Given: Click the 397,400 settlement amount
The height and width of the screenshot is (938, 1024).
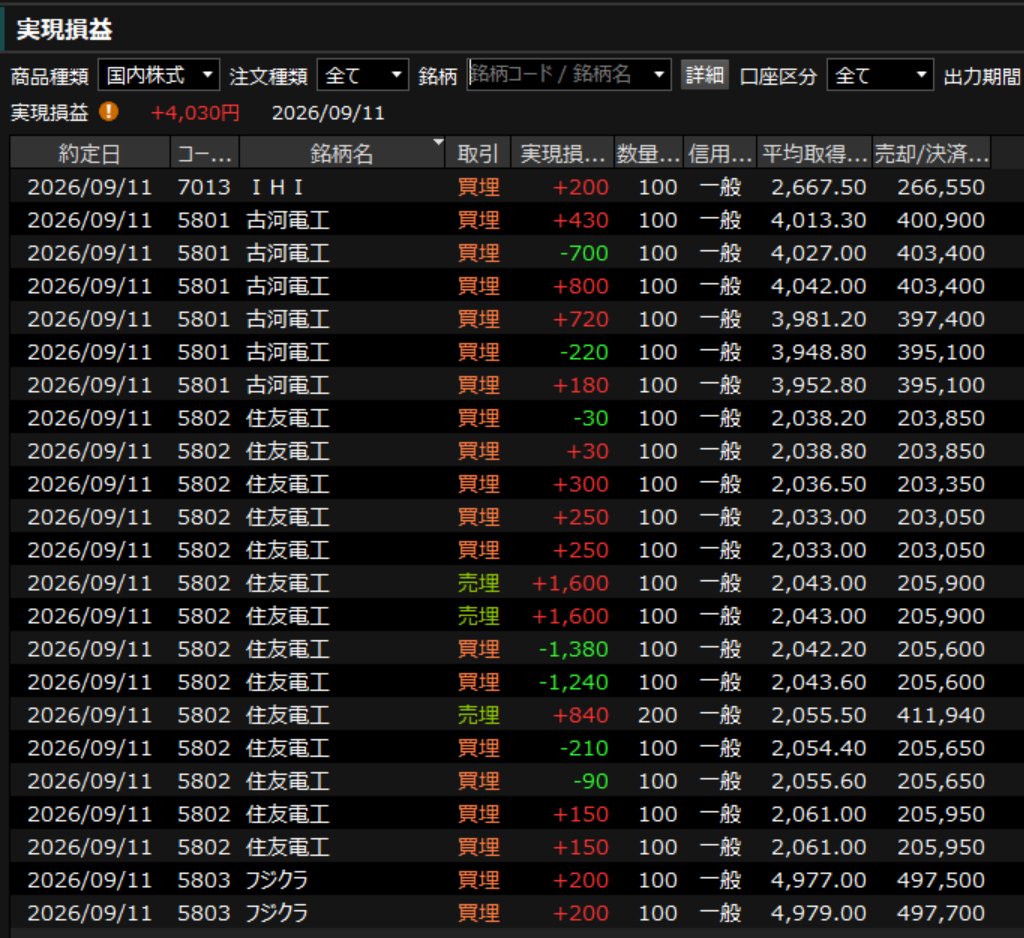Looking at the screenshot, I should [940, 319].
